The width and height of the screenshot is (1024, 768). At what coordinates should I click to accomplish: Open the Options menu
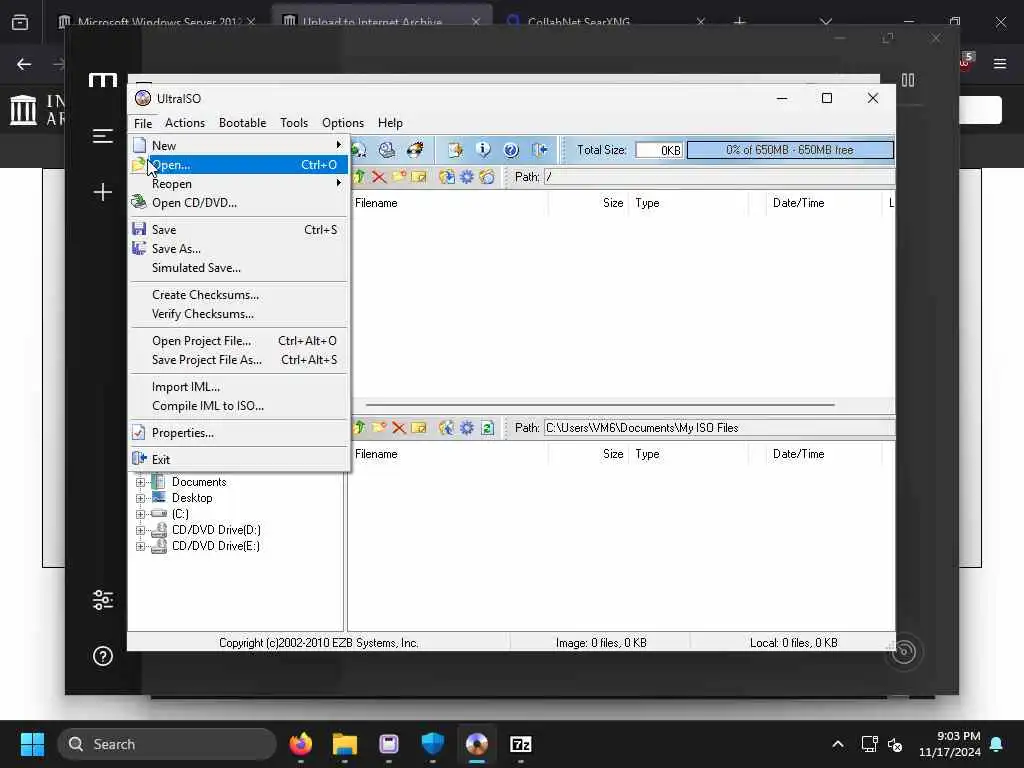click(x=343, y=123)
